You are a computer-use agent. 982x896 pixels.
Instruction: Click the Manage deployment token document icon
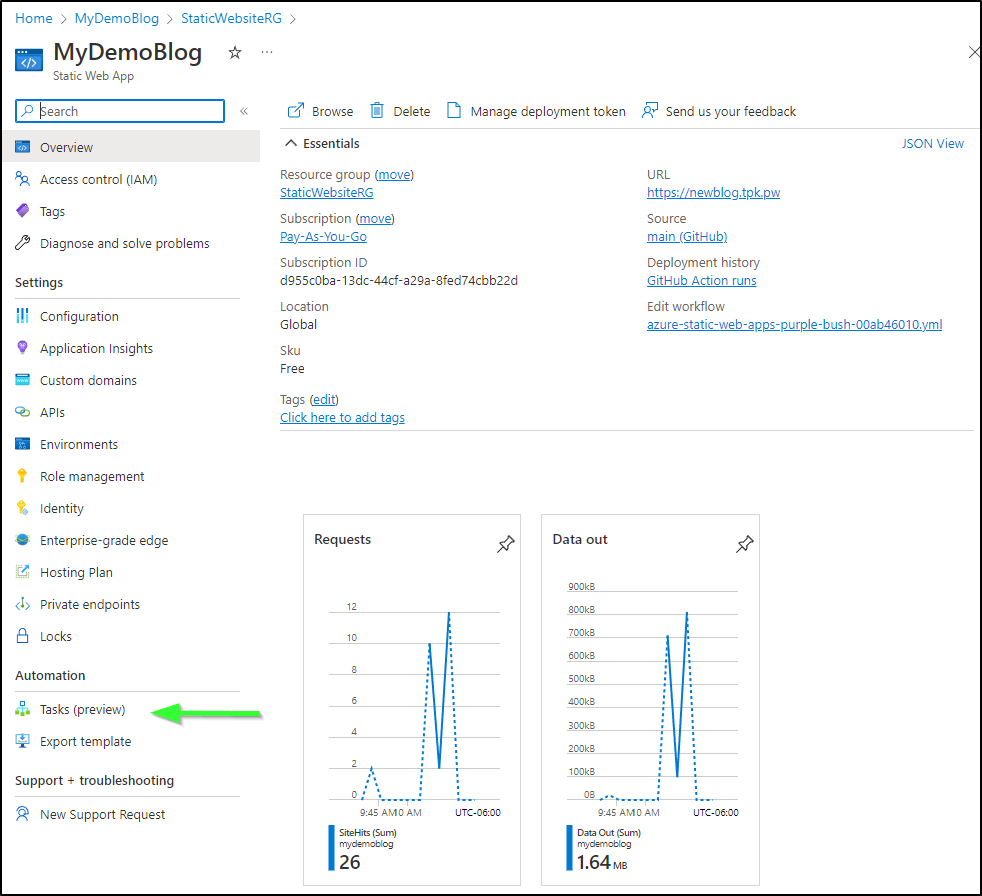[454, 111]
